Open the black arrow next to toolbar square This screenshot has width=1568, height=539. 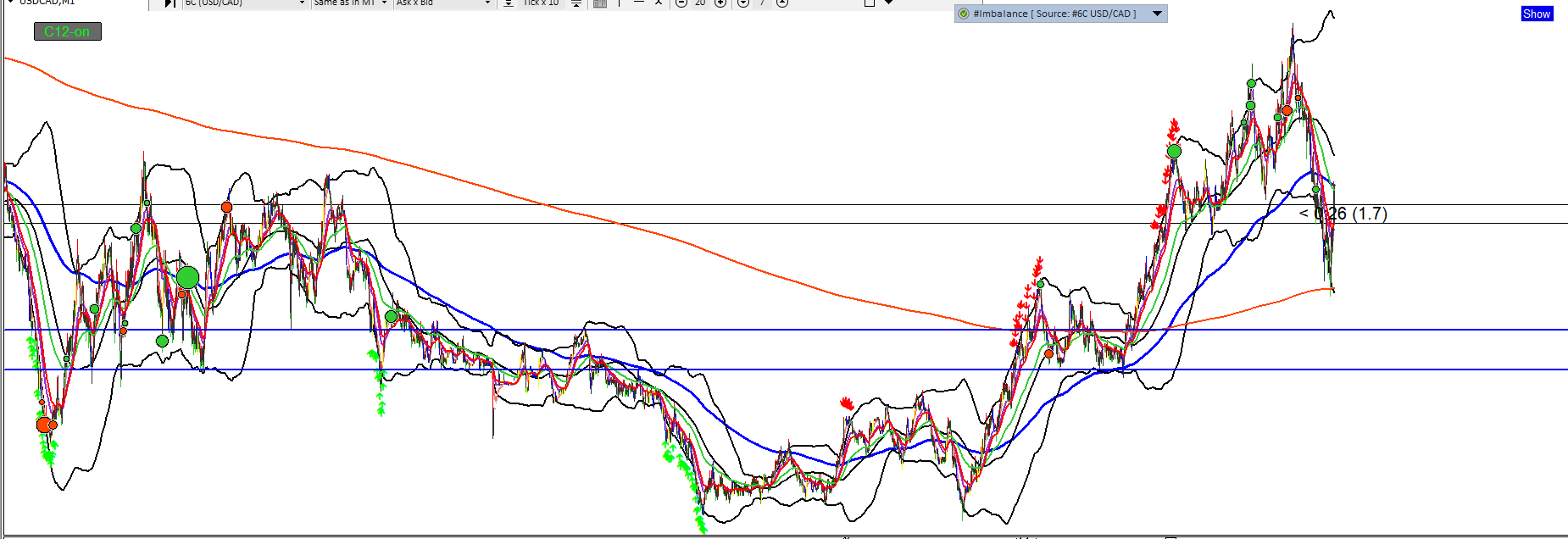pyautogui.click(x=888, y=3)
